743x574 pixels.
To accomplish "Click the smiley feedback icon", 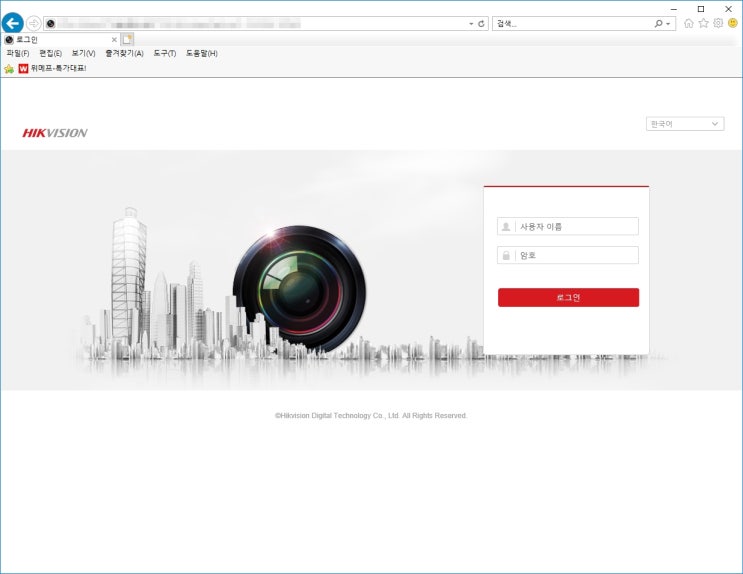I will point(733,23).
